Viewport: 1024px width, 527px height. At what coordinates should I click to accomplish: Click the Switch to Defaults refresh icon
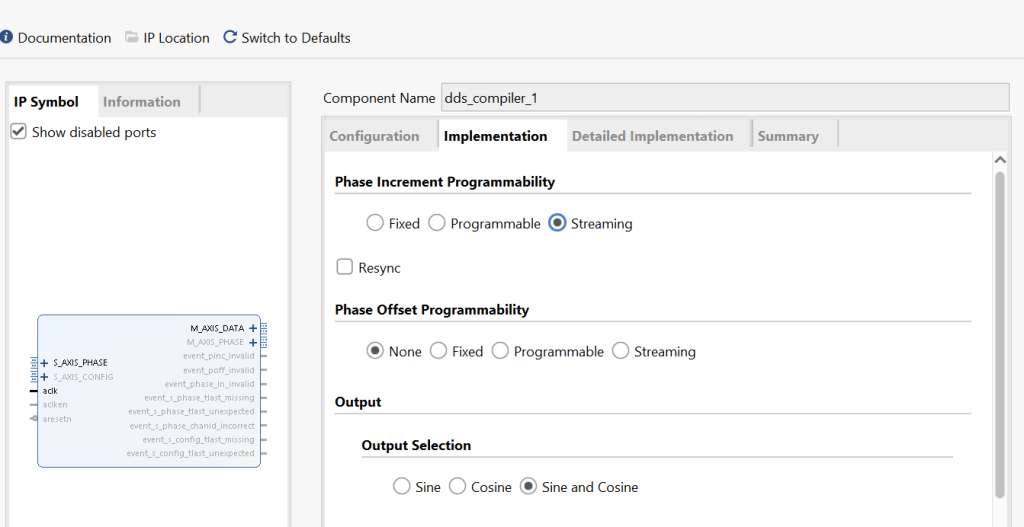(x=230, y=38)
